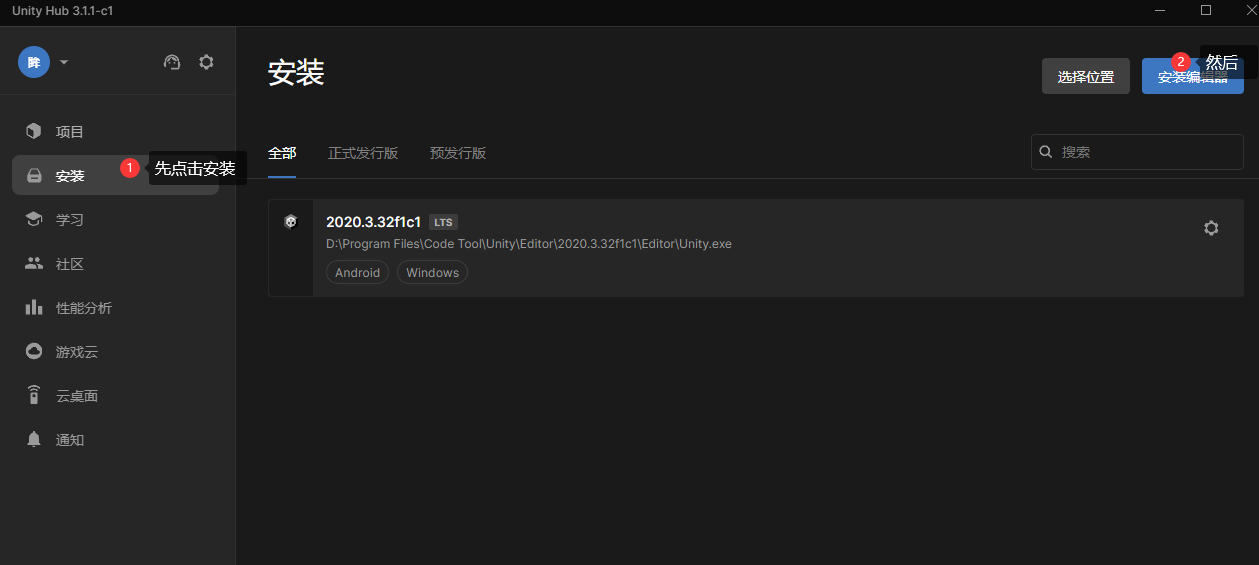Click the LTS badge
1259x565 pixels.
443,222
